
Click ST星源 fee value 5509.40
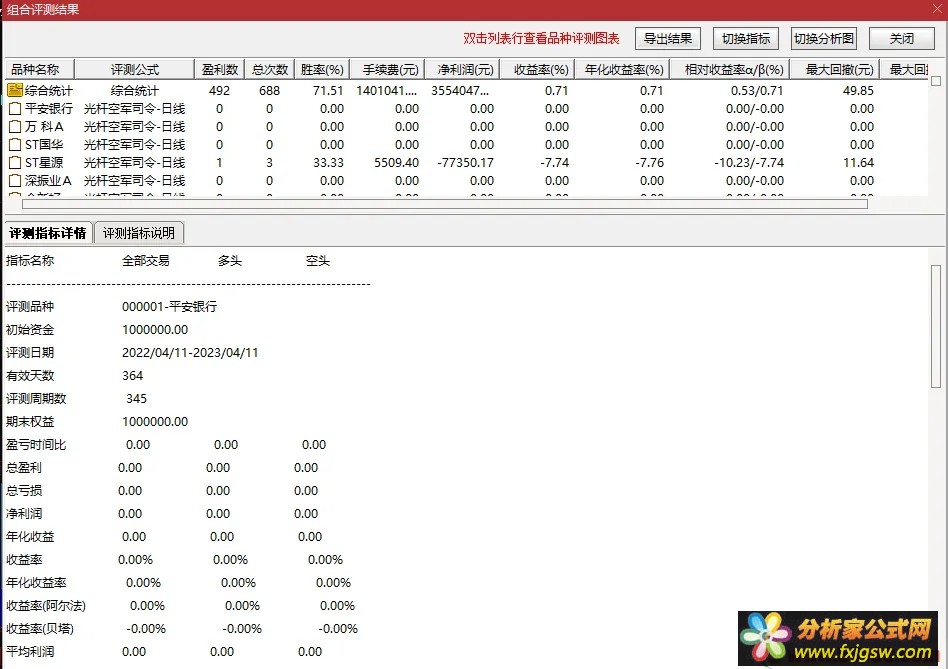click(x=397, y=163)
